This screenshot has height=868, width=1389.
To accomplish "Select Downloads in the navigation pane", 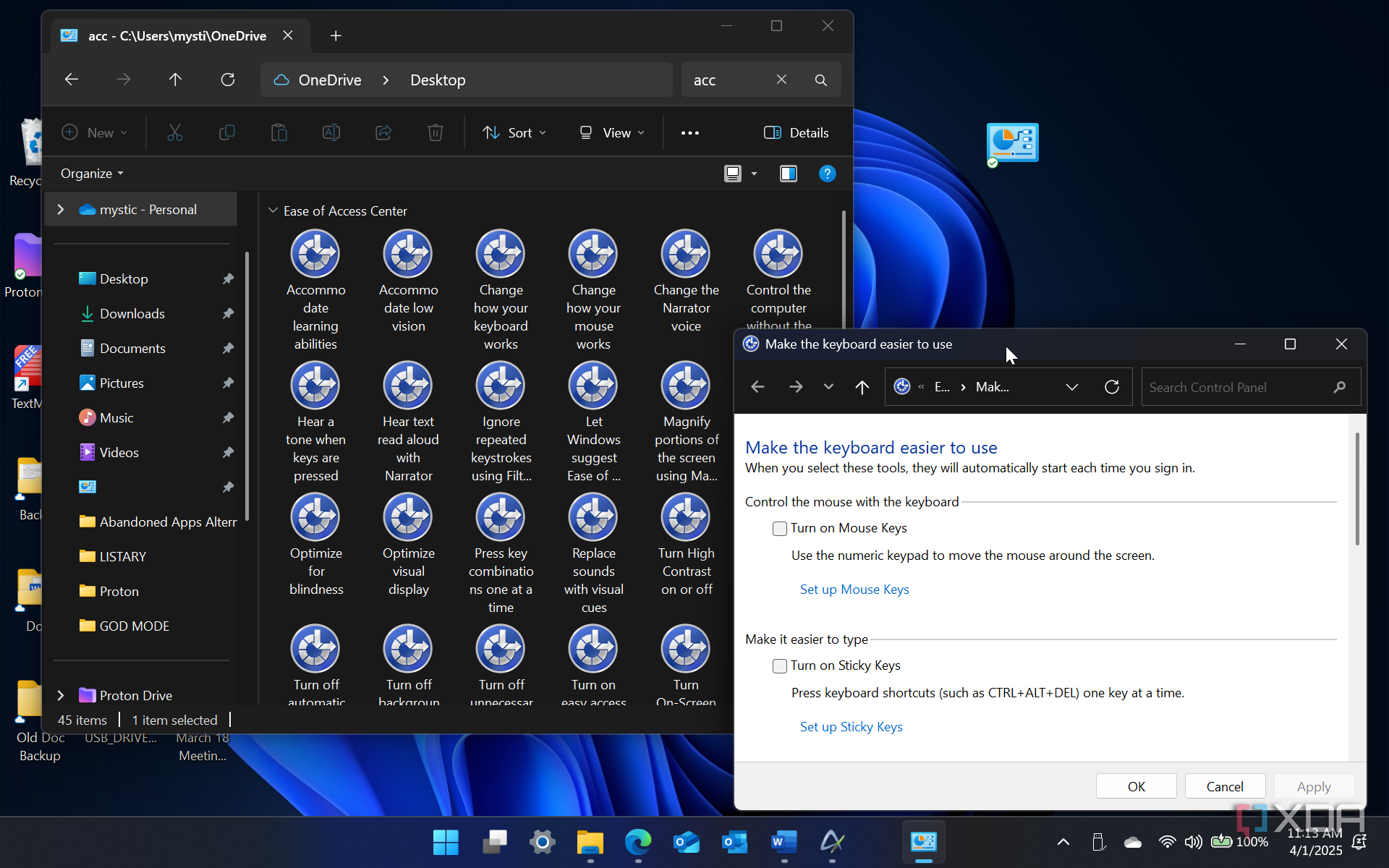I will point(132,313).
